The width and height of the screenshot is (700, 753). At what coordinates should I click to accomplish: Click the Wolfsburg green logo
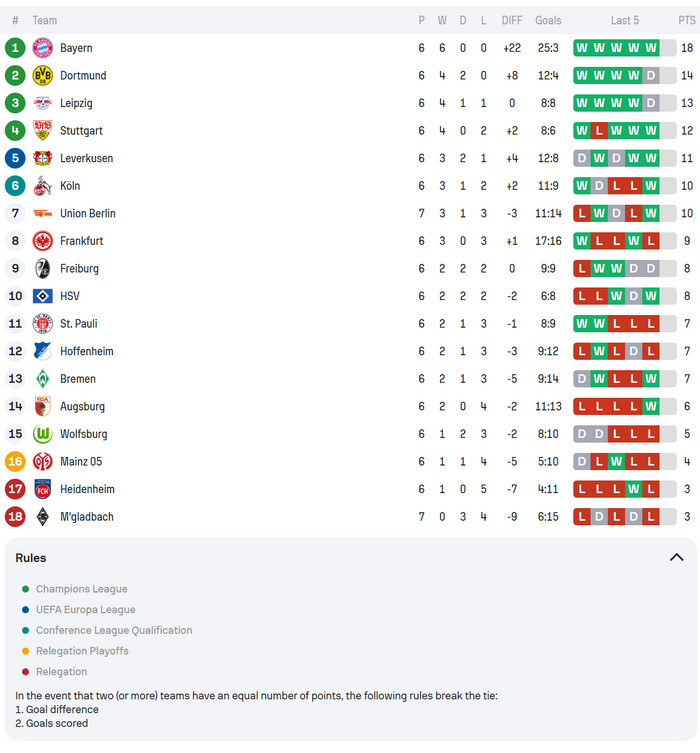(x=43, y=434)
